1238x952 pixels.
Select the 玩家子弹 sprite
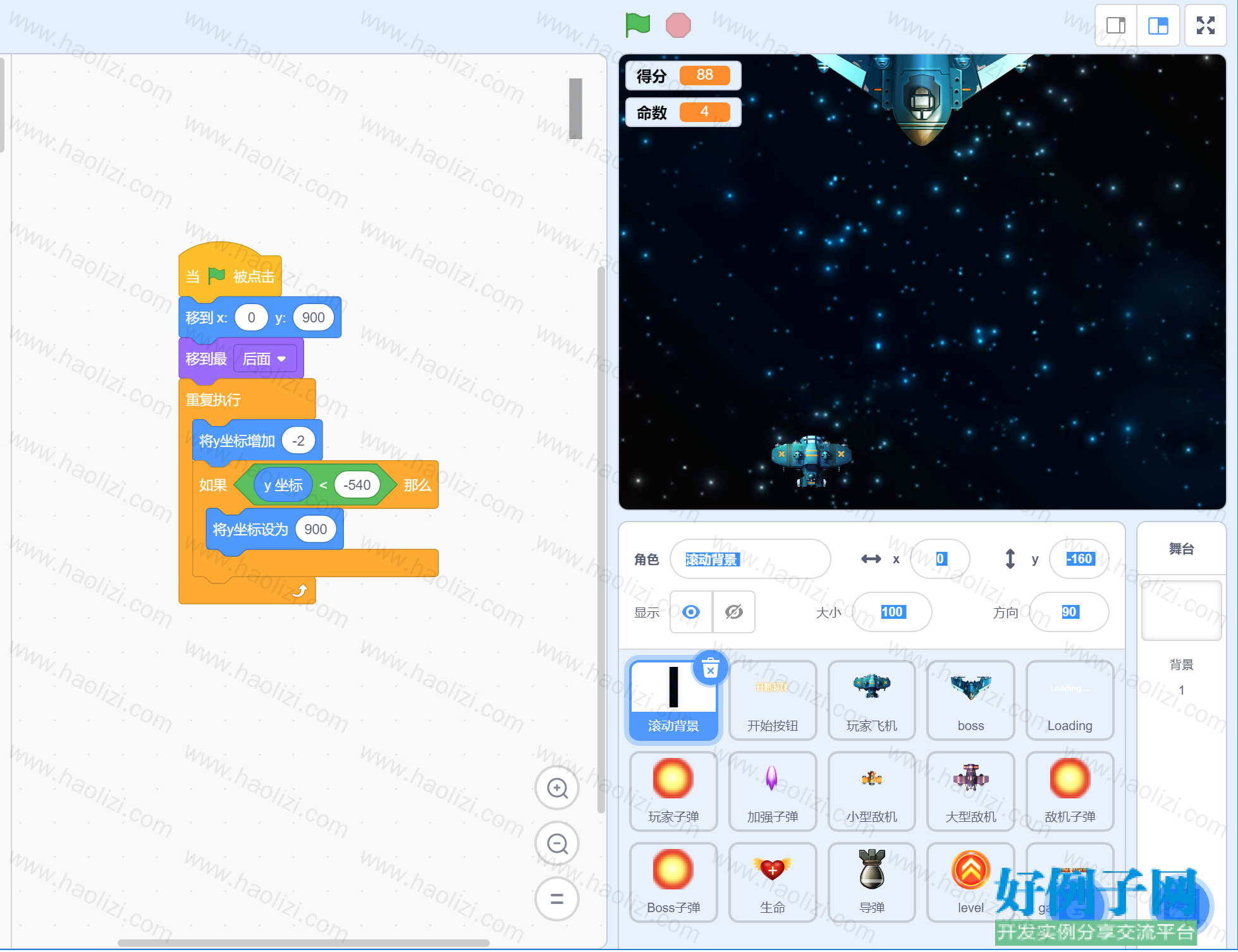[673, 791]
